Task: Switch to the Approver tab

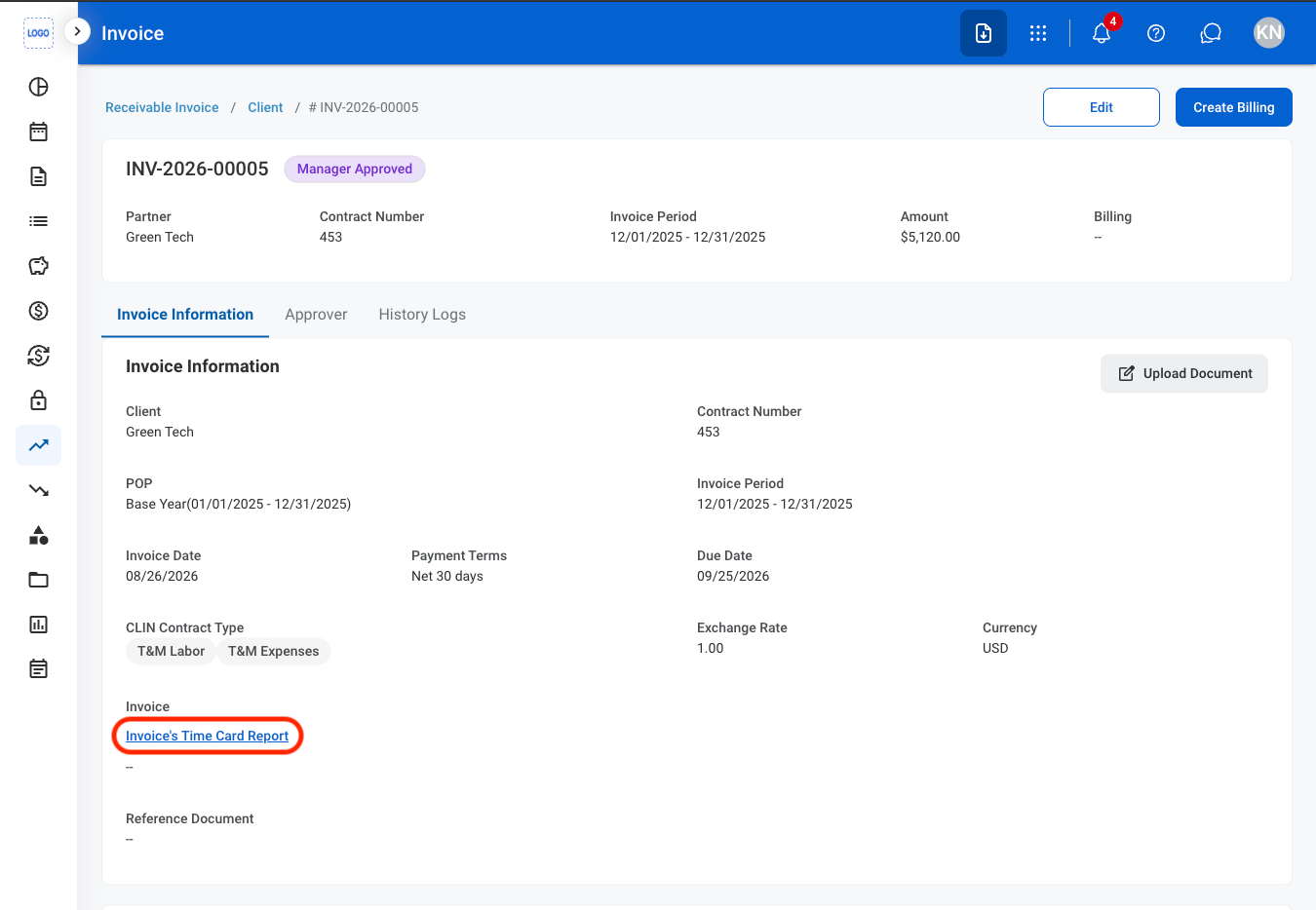Action: pos(316,315)
